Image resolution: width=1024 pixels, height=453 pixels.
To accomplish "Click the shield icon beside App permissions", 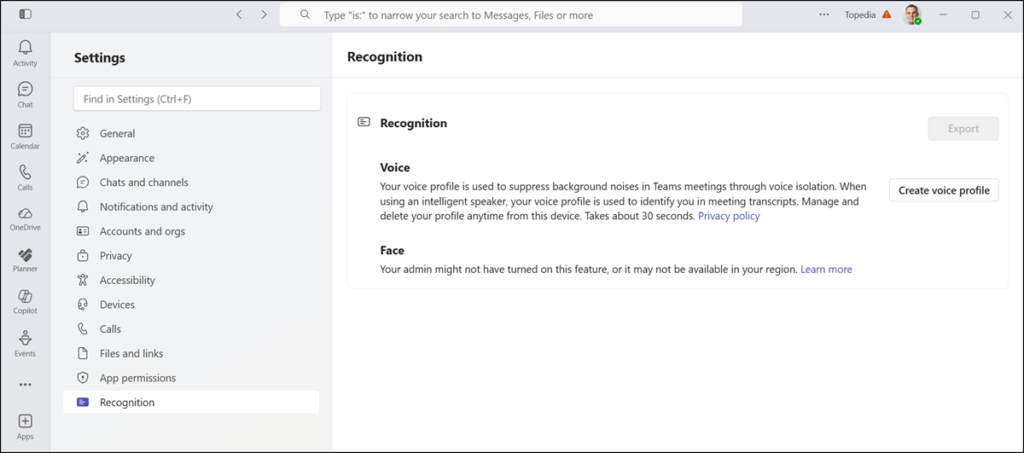I will click(82, 378).
